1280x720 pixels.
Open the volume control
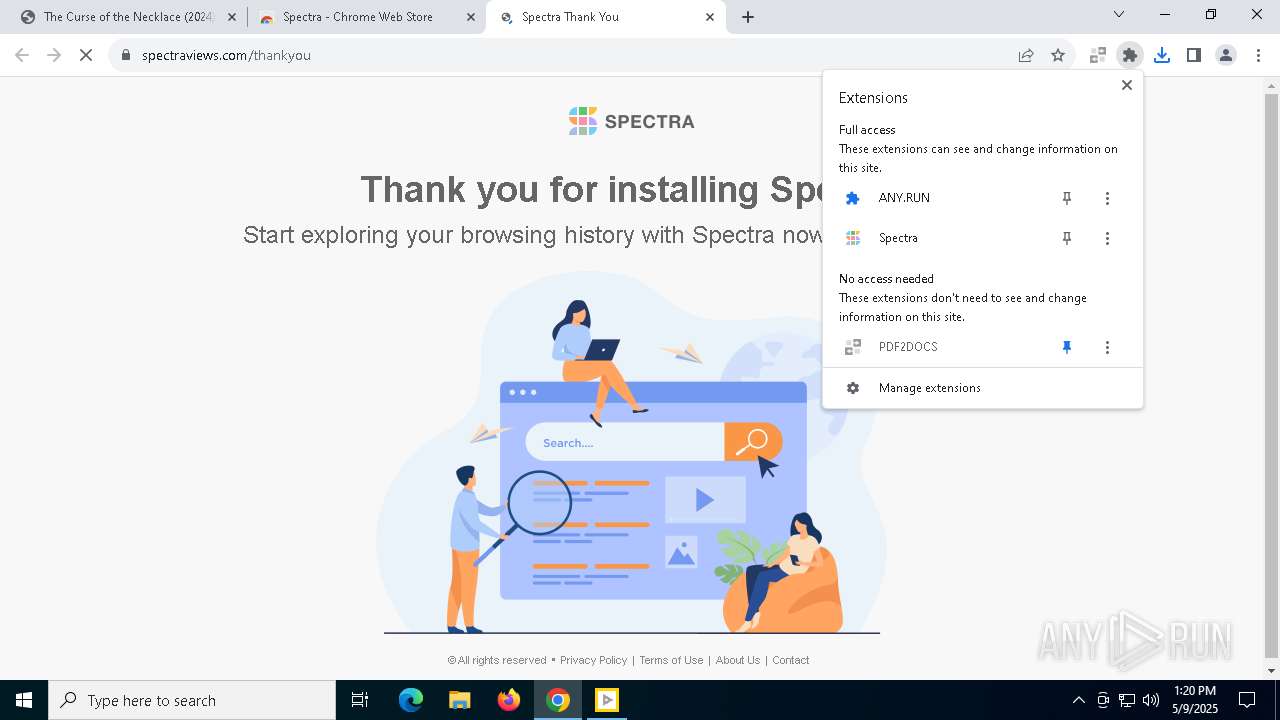pos(1151,700)
